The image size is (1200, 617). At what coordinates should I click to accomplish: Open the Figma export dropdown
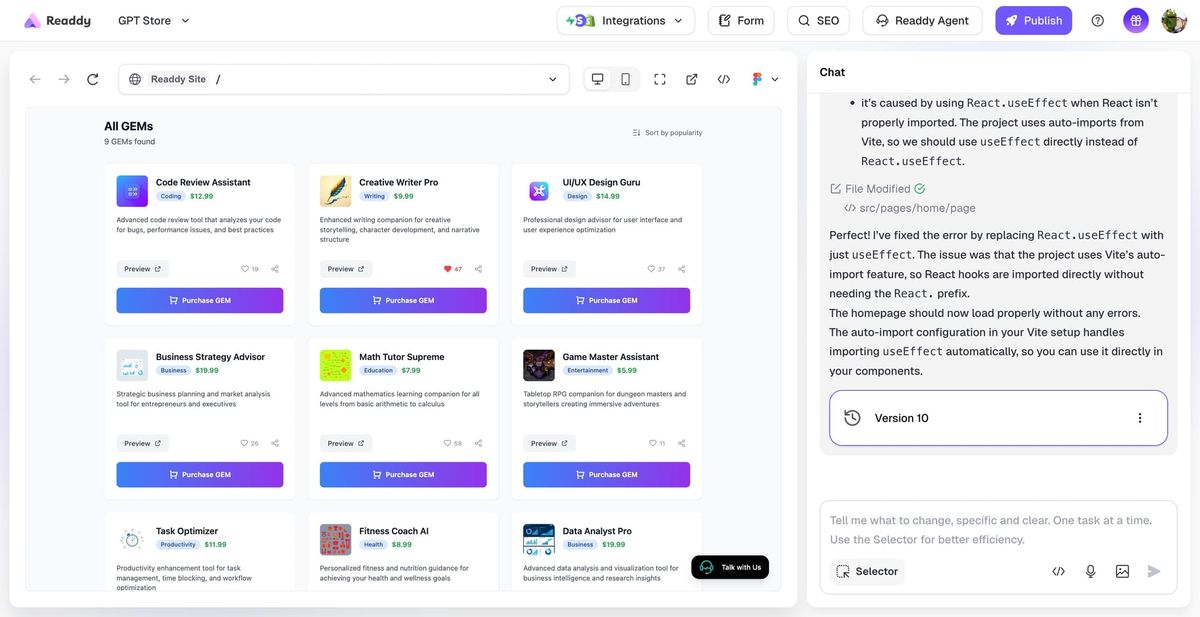click(764, 79)
